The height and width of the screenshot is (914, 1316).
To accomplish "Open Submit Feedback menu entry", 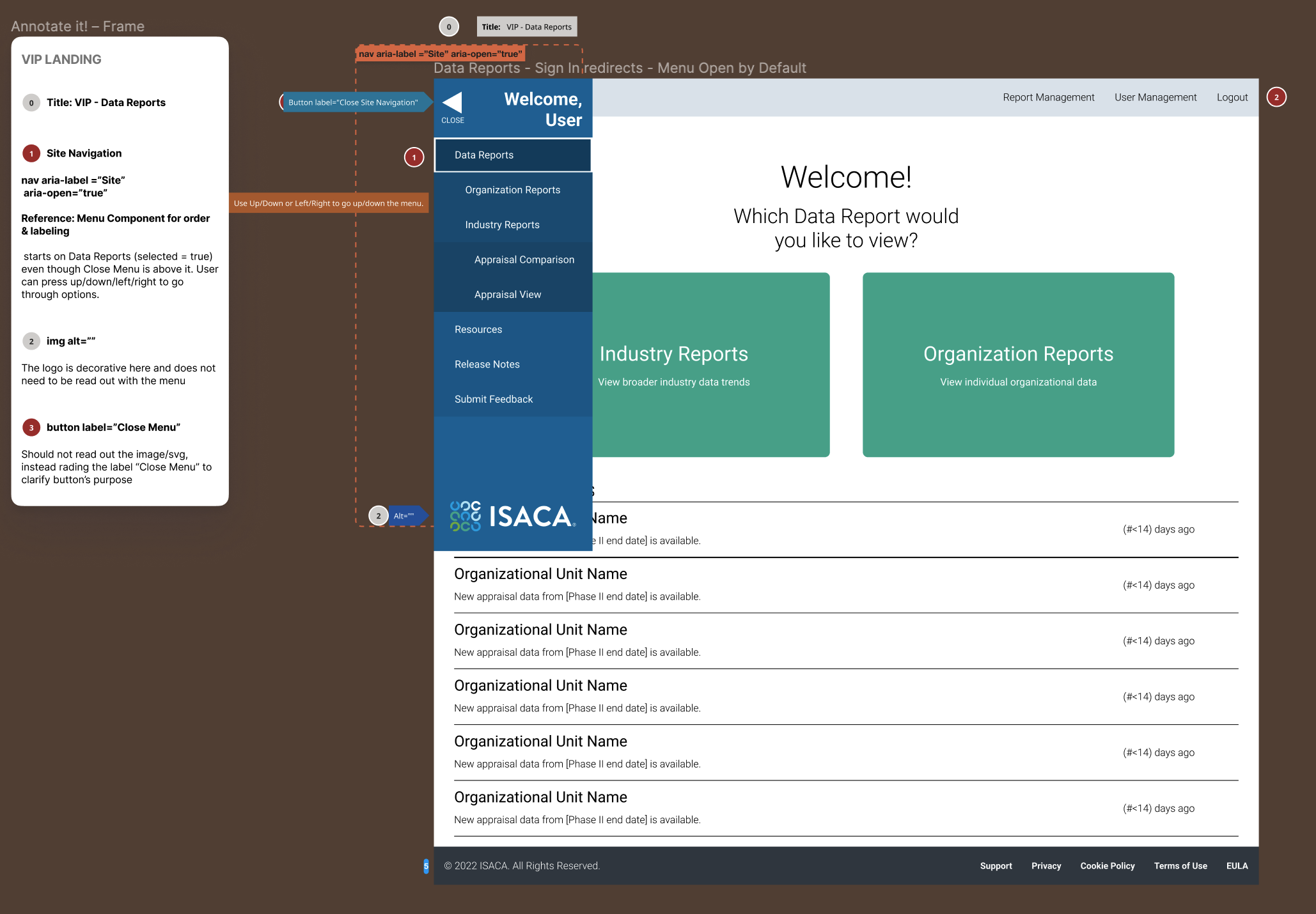I will tap(493, 399).
